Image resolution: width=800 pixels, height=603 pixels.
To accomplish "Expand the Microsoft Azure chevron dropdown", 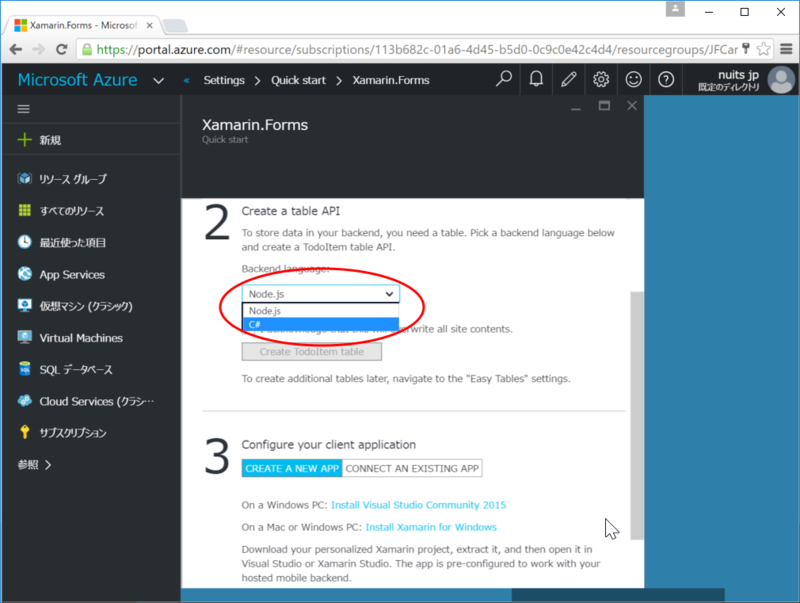I will [x=159, y=81].
